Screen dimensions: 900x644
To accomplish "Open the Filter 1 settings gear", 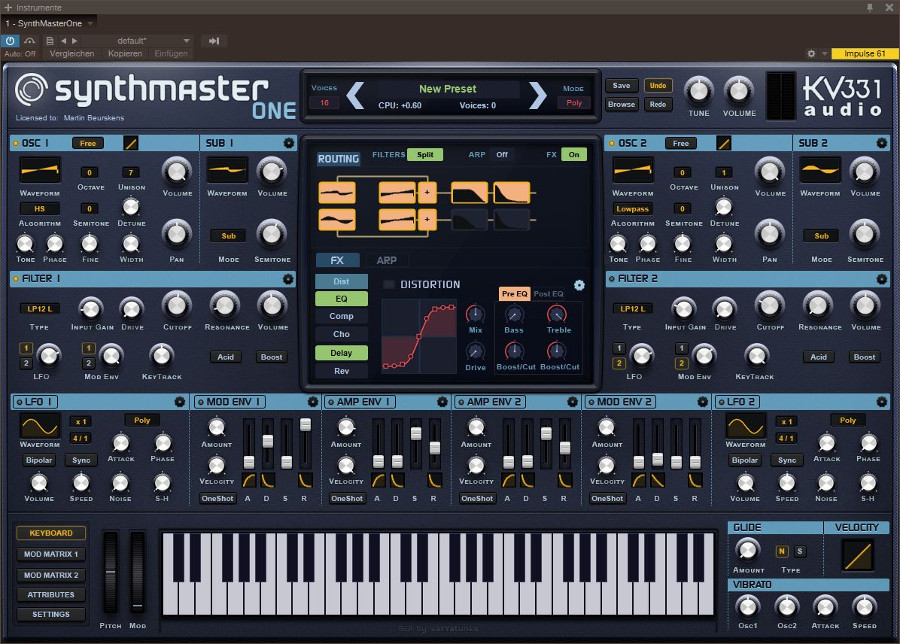I will click(x=288, y=279).
